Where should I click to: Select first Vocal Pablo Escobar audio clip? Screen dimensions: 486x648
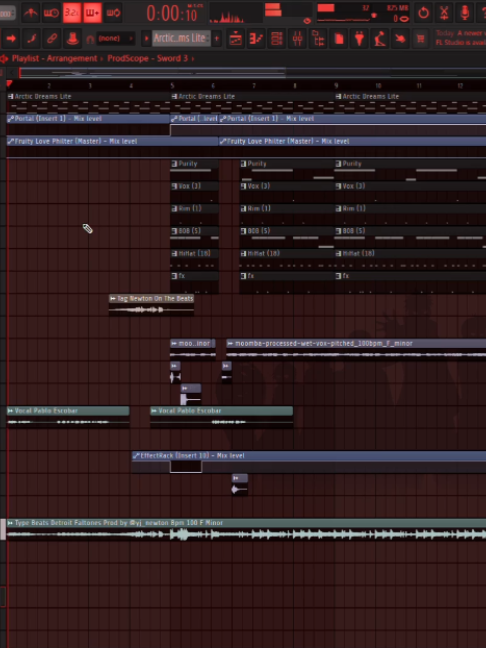(68, 417)
